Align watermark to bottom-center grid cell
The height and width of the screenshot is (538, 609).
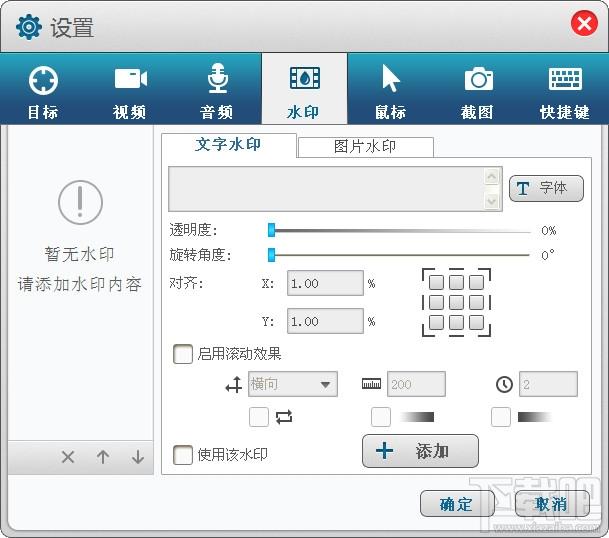point(456,322)
